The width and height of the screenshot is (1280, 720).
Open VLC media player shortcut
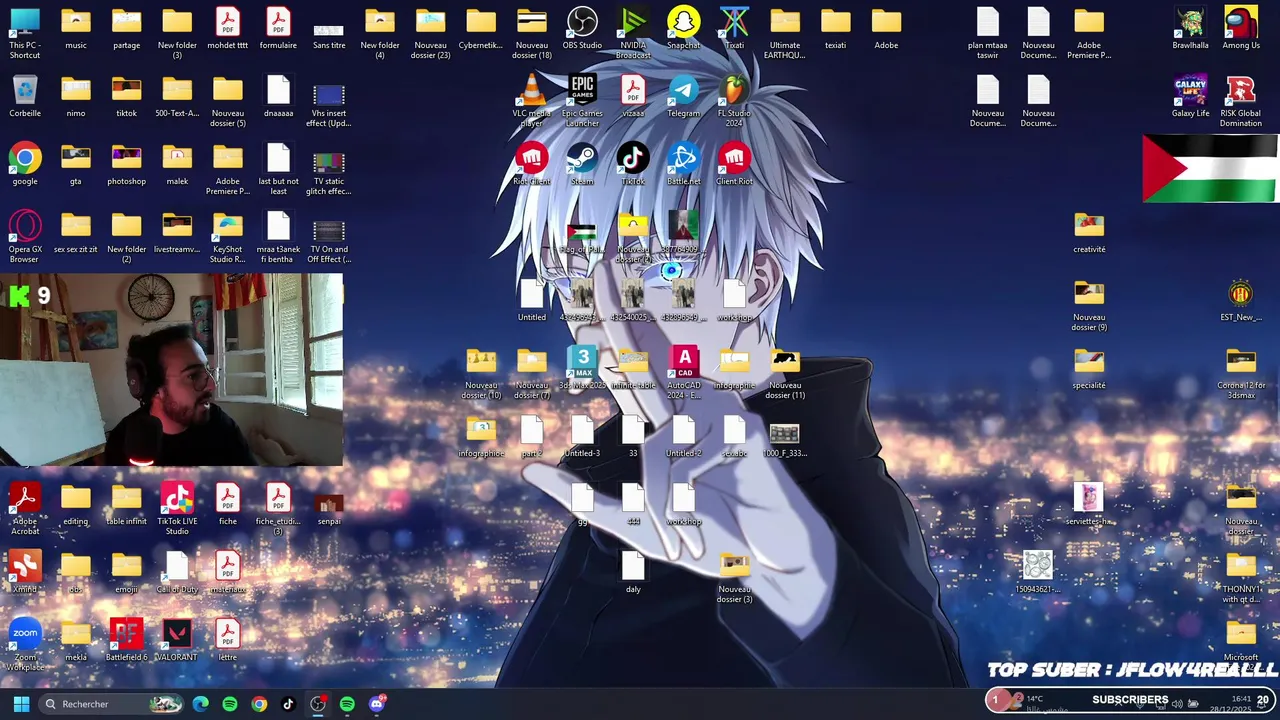[x=531, y=100]
